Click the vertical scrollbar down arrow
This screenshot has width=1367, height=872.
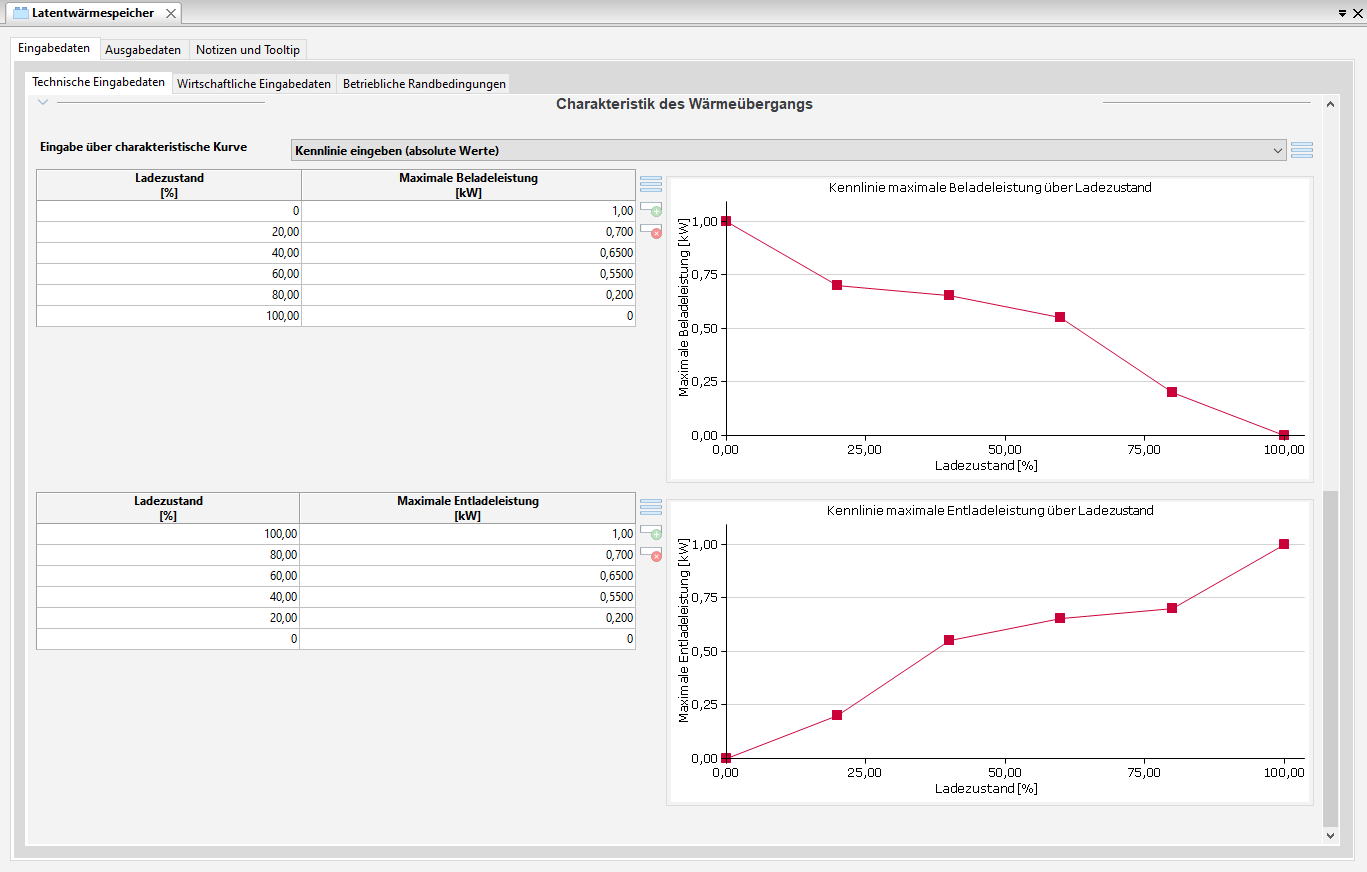click(1329, 835)
